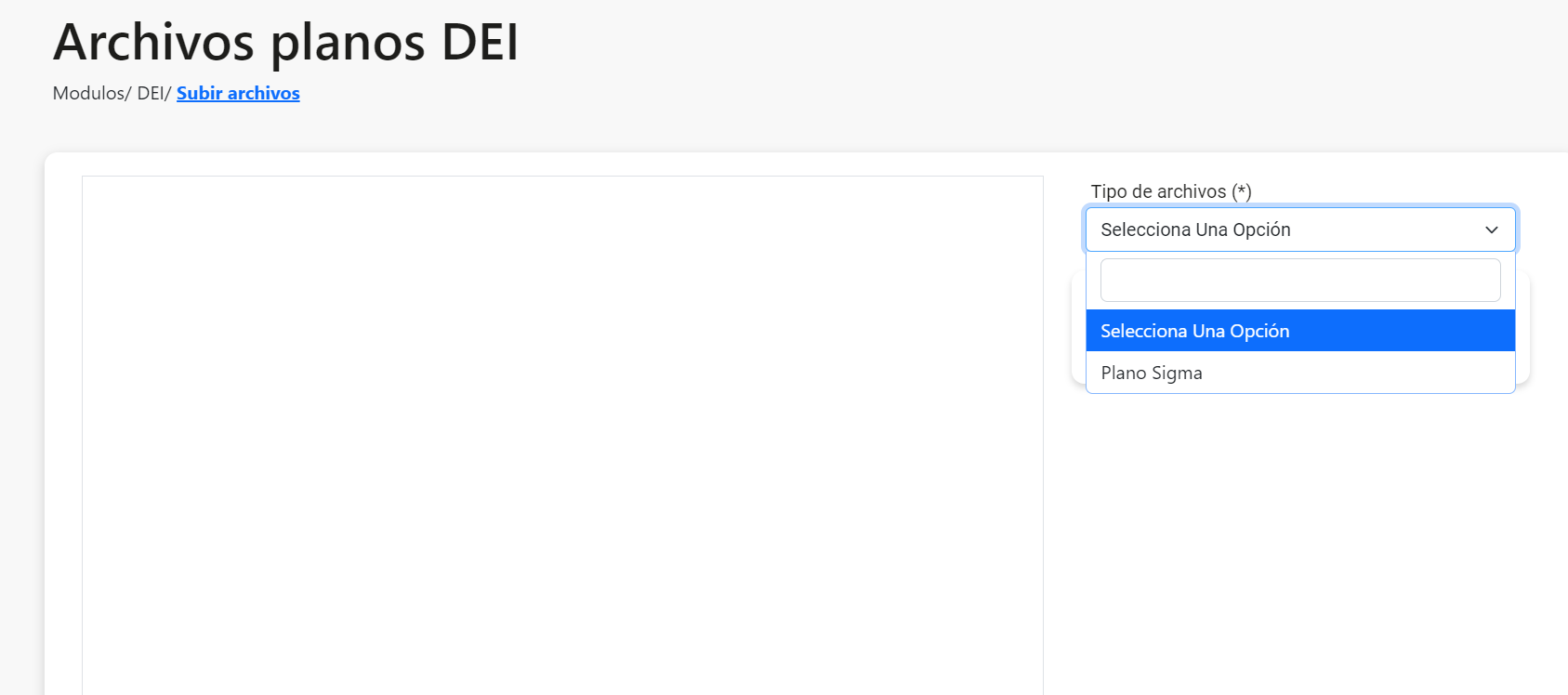
Task: Click 'Selecciona Una Opción' text in closed select
Action: click(x=1195, y=229)
